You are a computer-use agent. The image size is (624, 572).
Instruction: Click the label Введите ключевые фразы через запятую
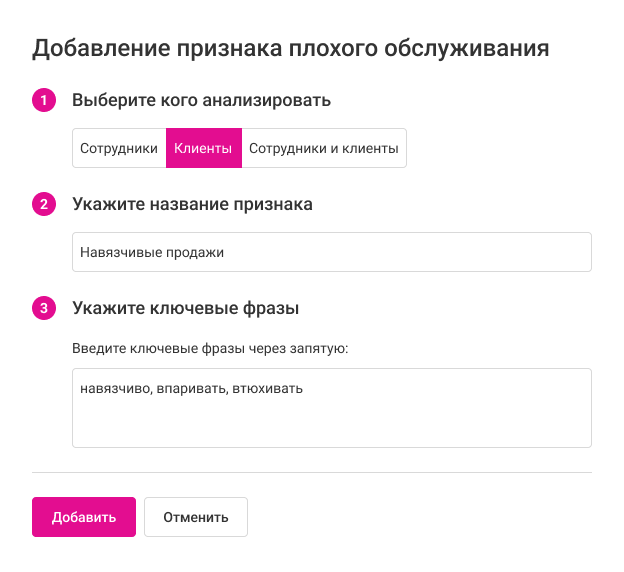[x=210, y=349]
